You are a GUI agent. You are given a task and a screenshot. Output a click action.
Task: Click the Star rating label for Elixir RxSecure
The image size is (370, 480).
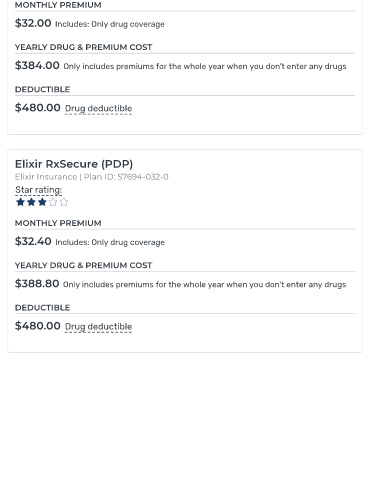pos(39,190)
